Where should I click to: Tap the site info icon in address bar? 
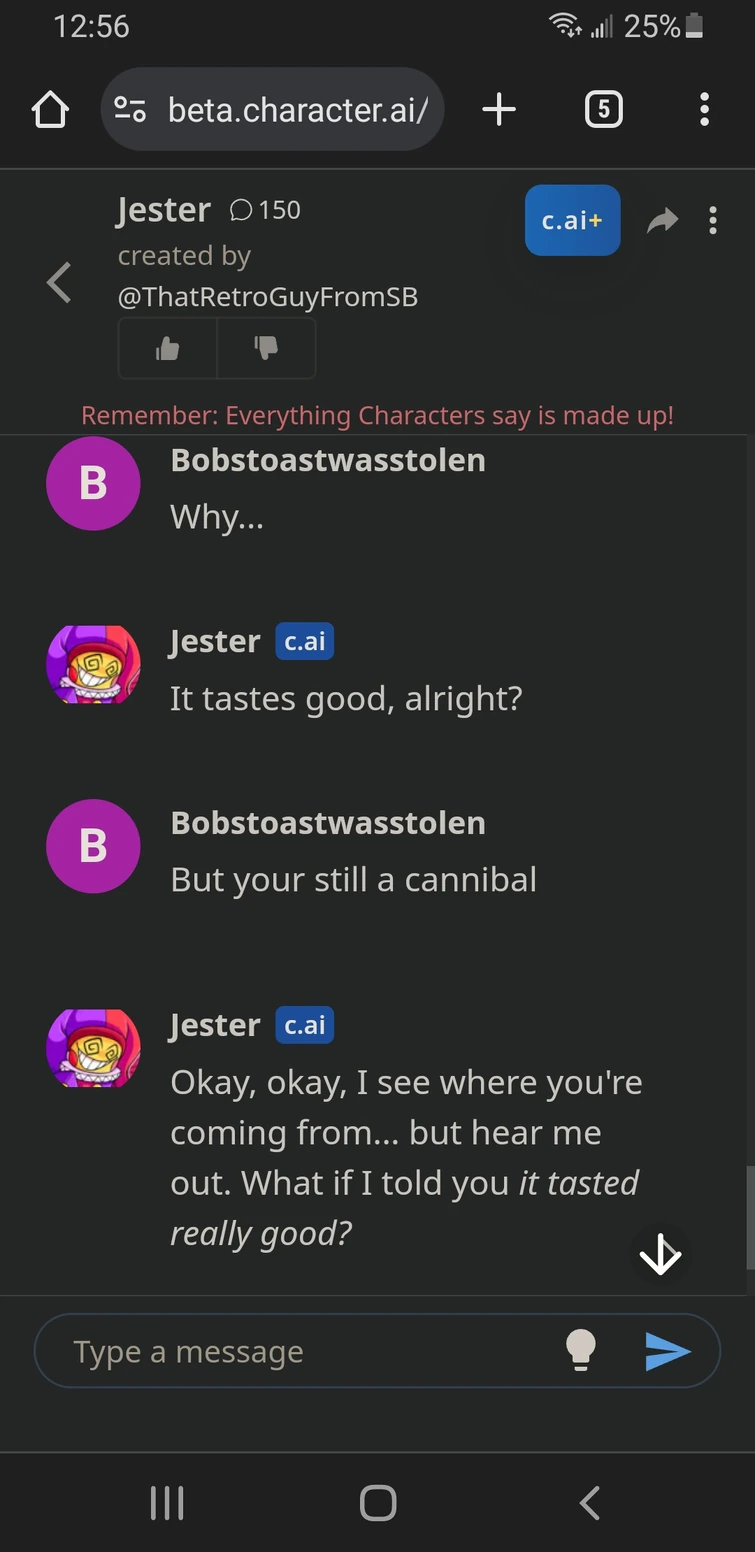[131, 110]
